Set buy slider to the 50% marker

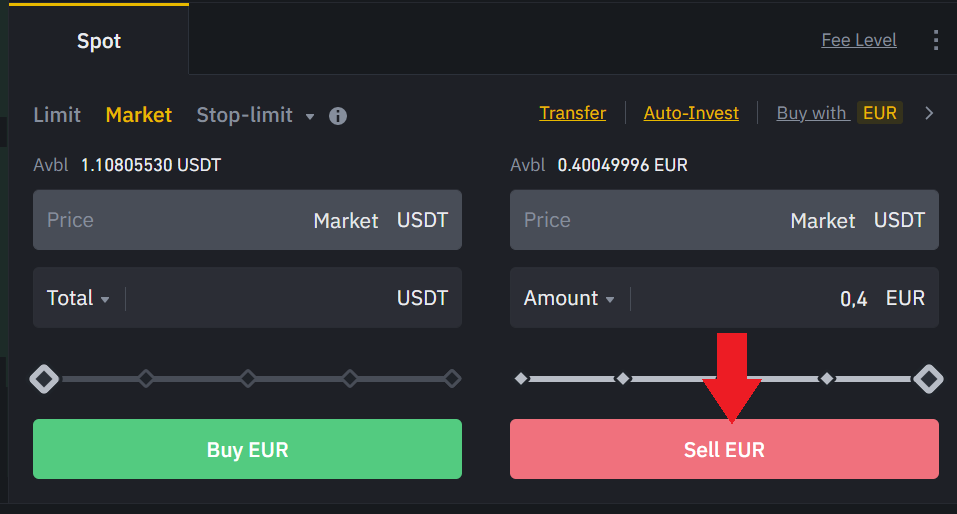pos(248,379)
